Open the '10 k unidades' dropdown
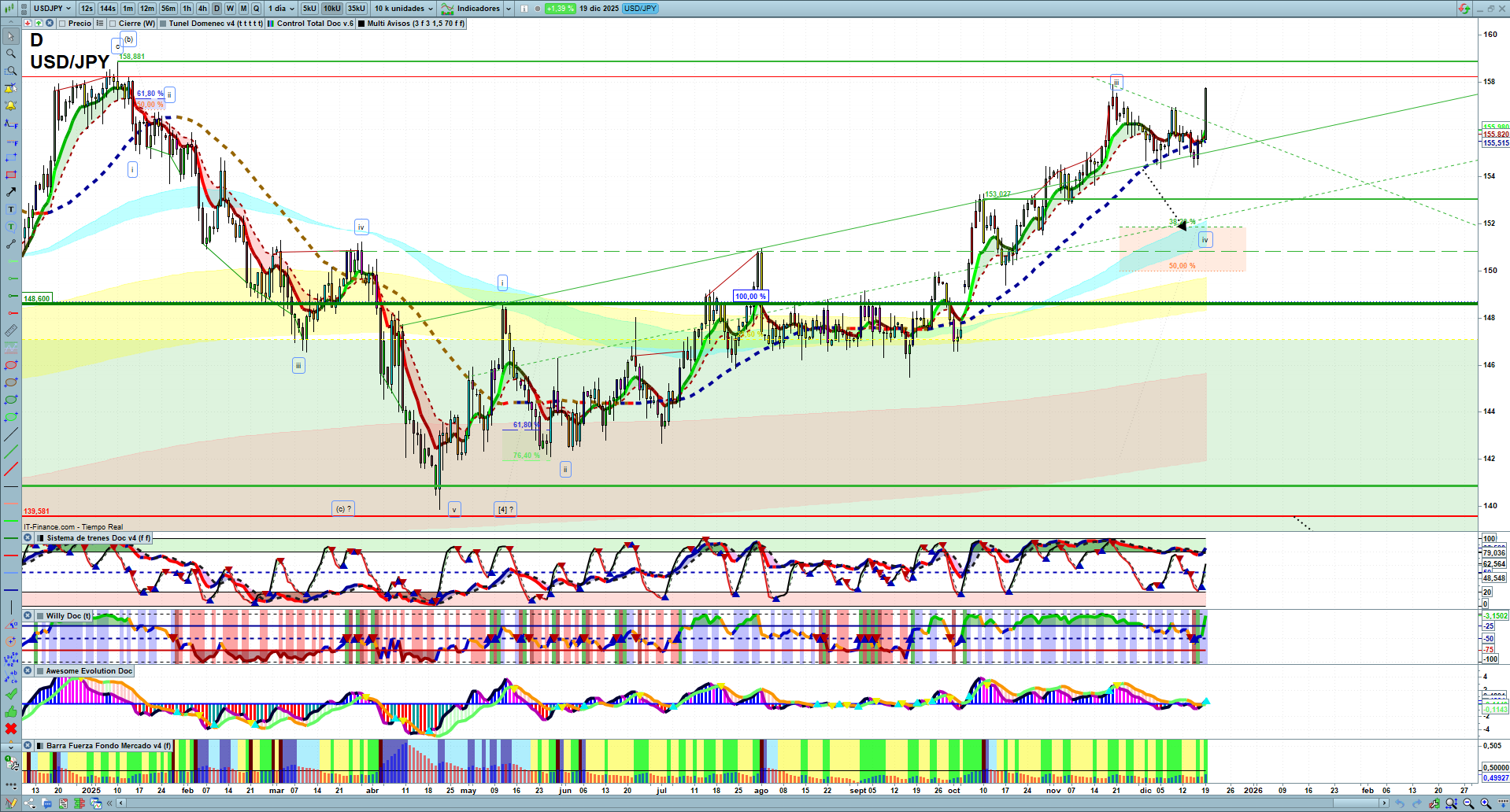Image resolution: width=1510 pixels, height=812 pixels. coord(404,9)
